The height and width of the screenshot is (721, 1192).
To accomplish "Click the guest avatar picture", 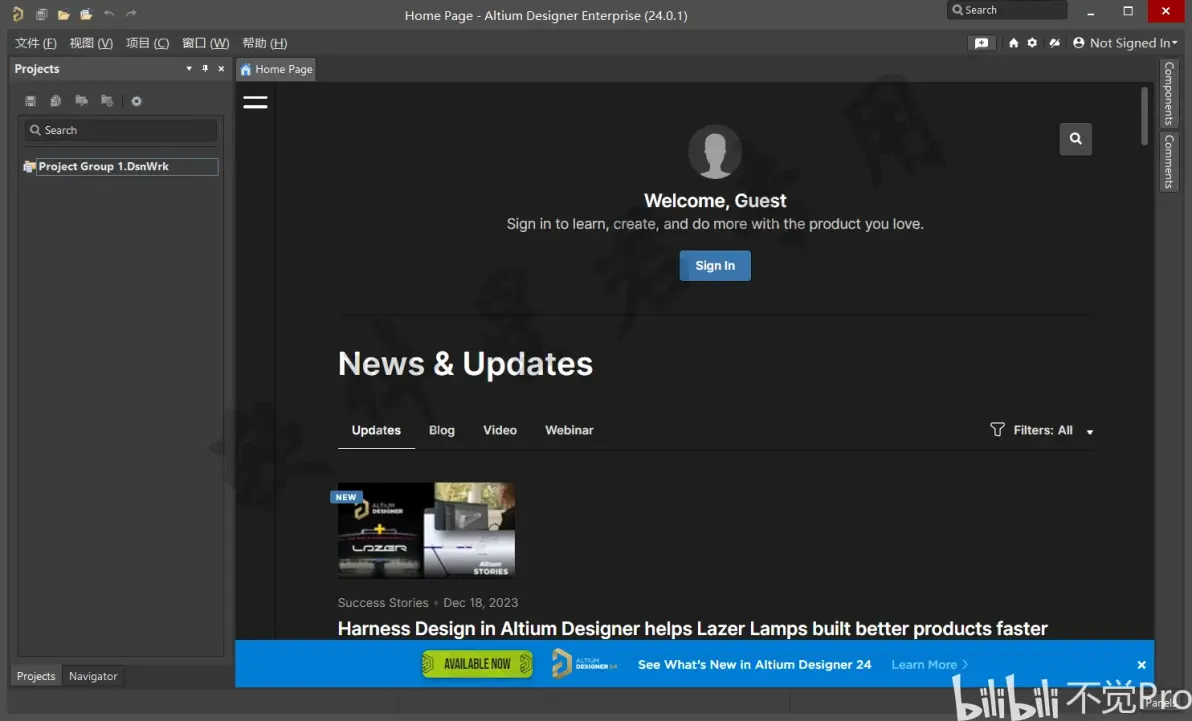I will click(715, 152).
